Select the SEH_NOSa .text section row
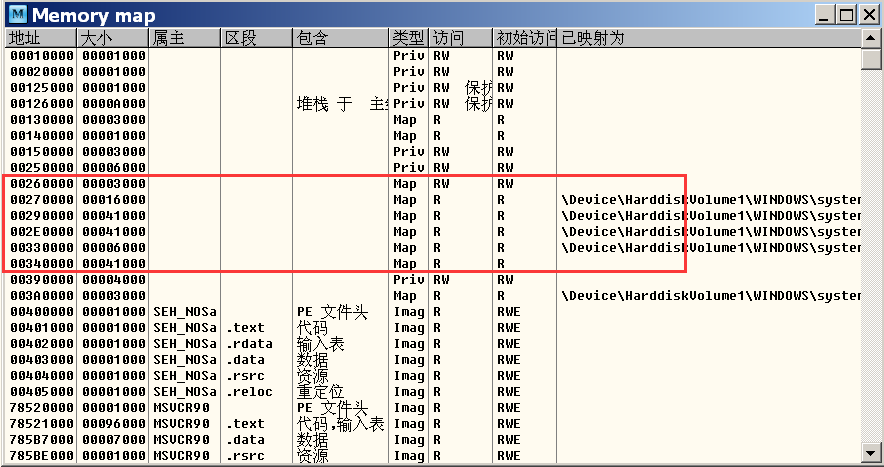Viewport: 884px width, 467px height. (245, 328)
